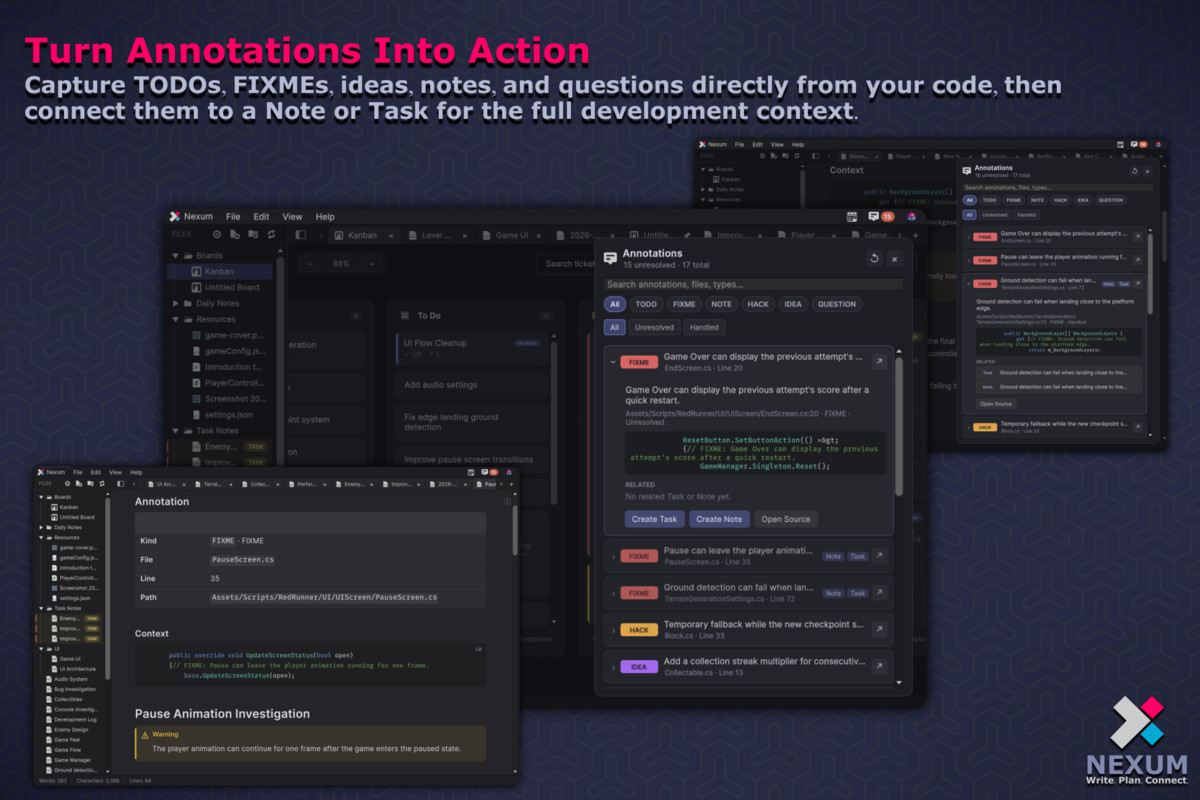This screenshot has width=1200, height=800.
Task: Zoom in with the plus button beside 88%
Action: click(372, 263)
